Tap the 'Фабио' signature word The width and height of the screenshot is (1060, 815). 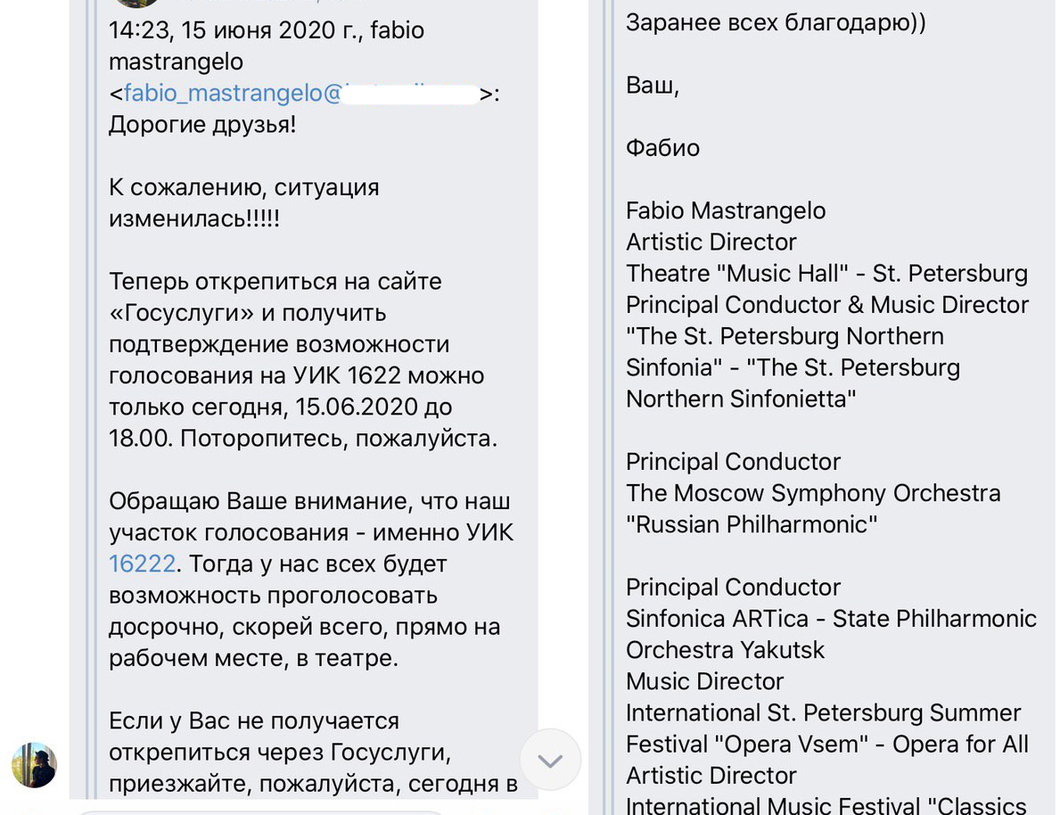click(x=662, y=148)
